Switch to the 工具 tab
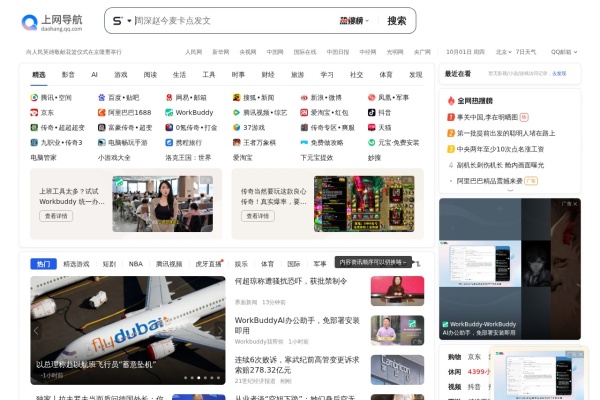 209,75
